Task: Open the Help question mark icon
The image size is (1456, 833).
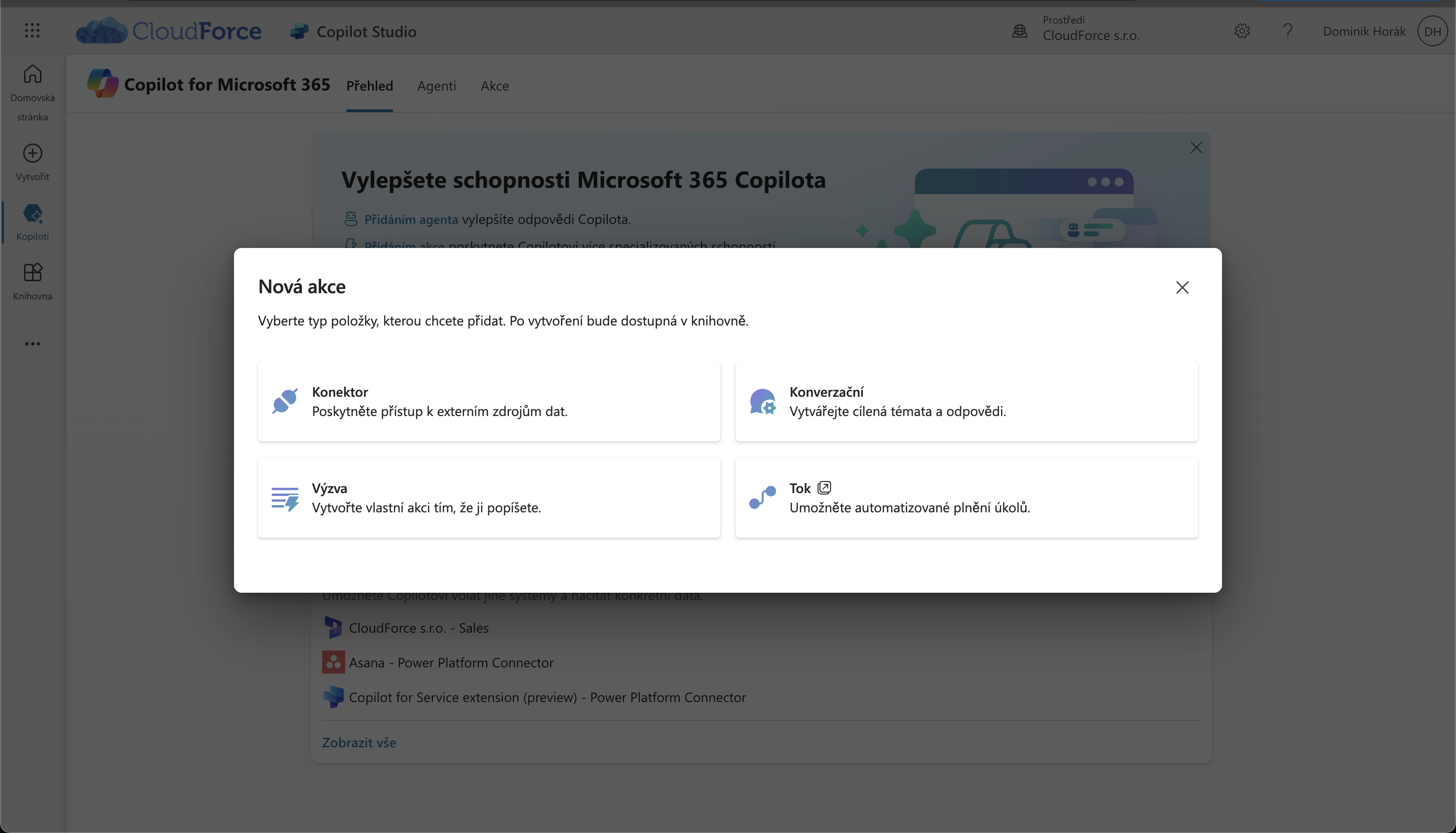Action: [x=1287, y=31]
